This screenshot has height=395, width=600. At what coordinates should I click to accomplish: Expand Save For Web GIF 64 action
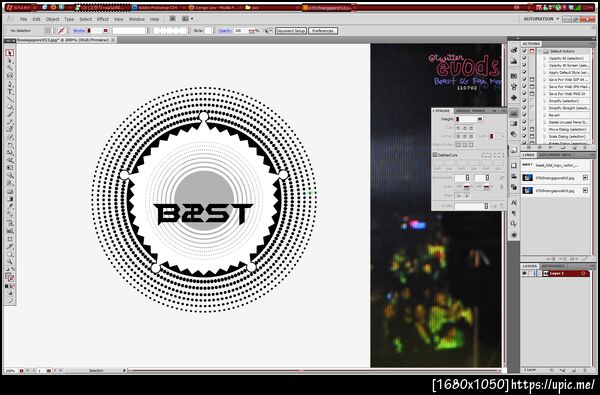[545, 80]
